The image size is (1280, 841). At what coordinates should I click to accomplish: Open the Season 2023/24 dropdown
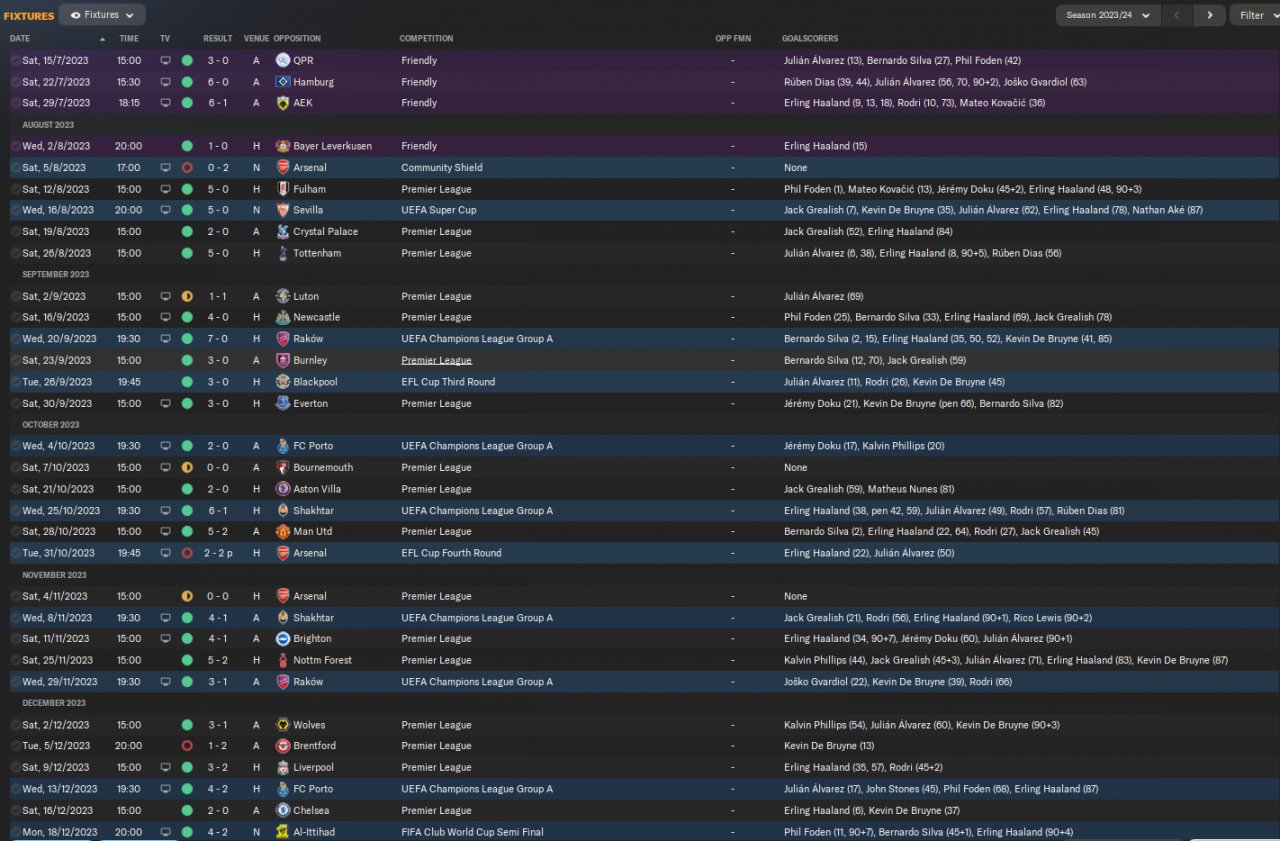click(1108, 15)
